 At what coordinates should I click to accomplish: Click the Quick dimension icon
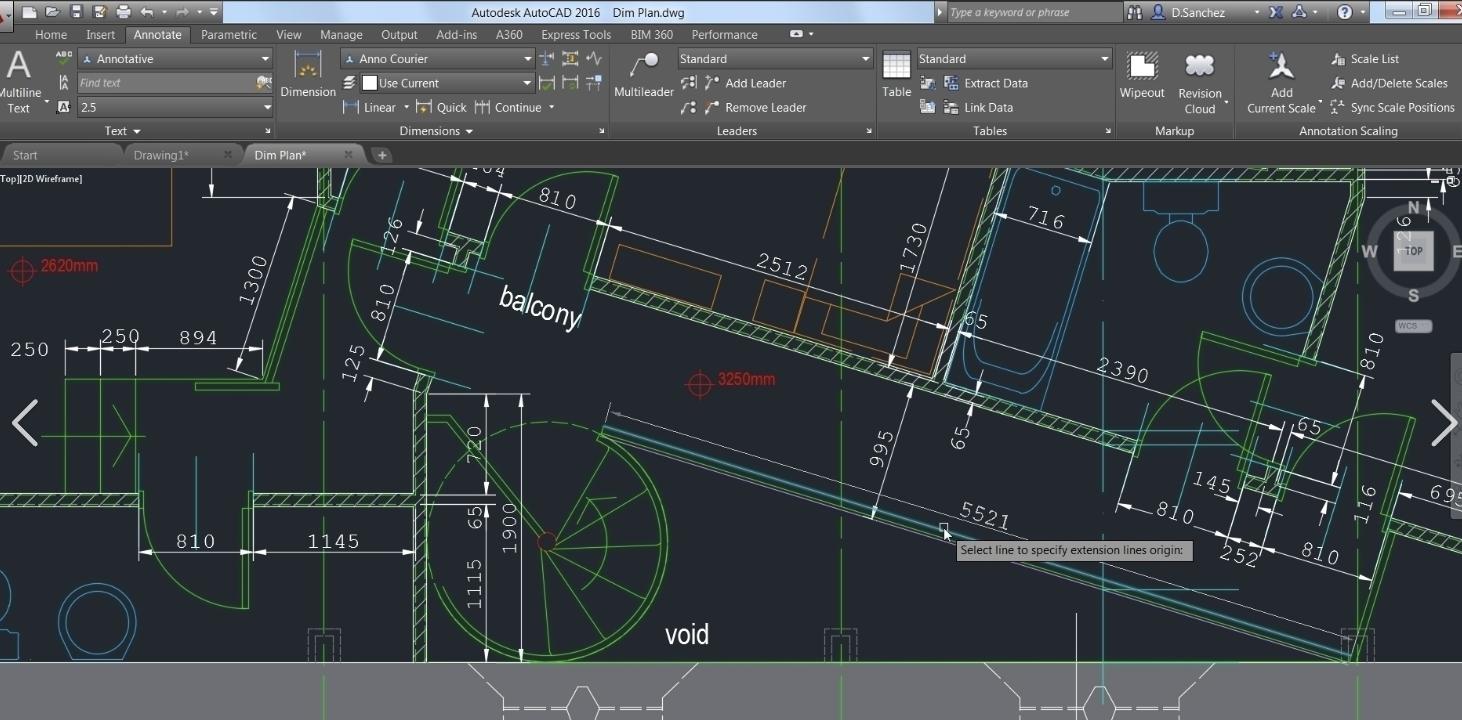(x=424, y=107)
